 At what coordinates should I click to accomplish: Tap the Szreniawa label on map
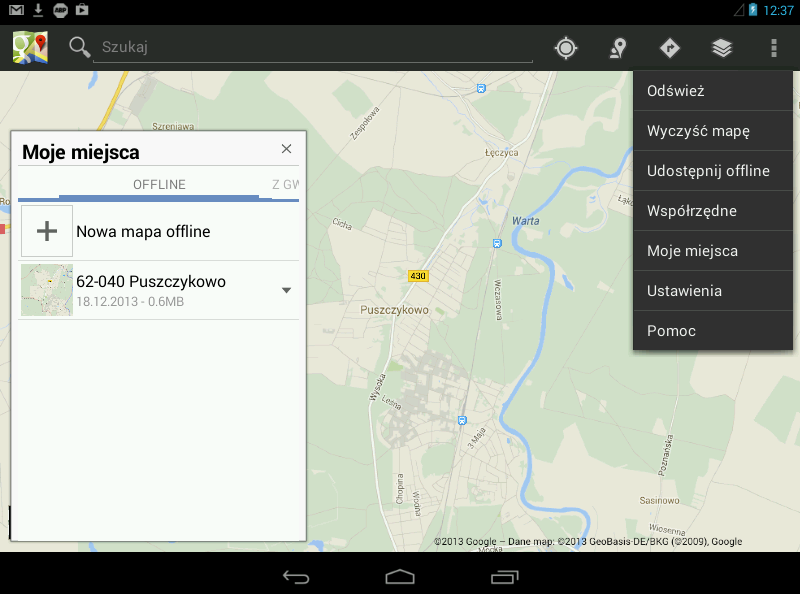173,127
